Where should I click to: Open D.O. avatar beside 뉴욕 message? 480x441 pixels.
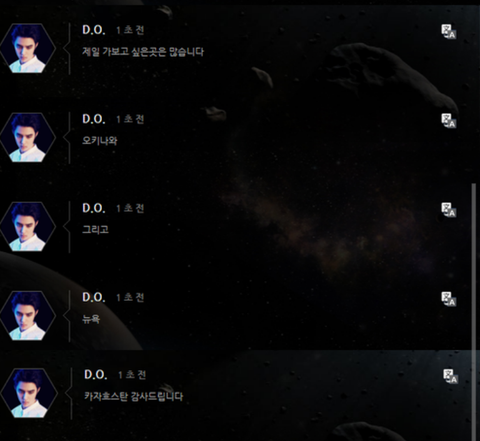point(27,316)
